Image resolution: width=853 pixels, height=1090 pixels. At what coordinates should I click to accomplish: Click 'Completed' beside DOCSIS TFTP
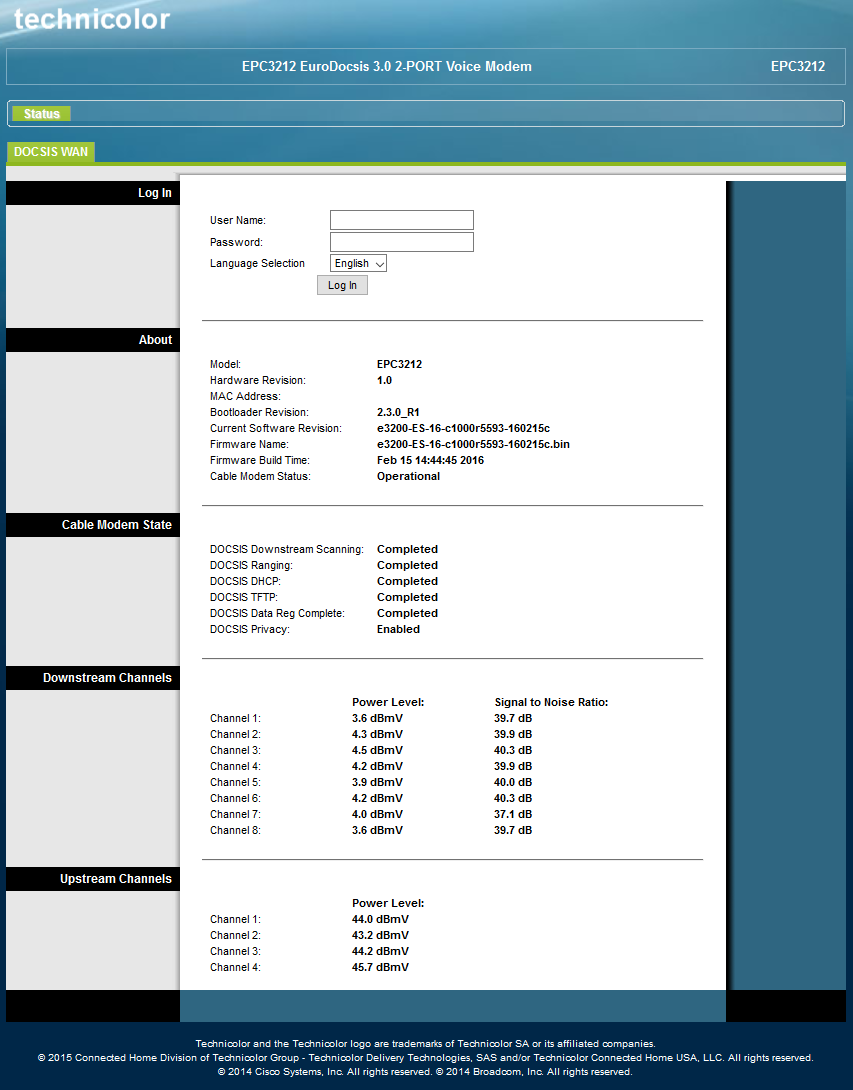coord(407,597)
